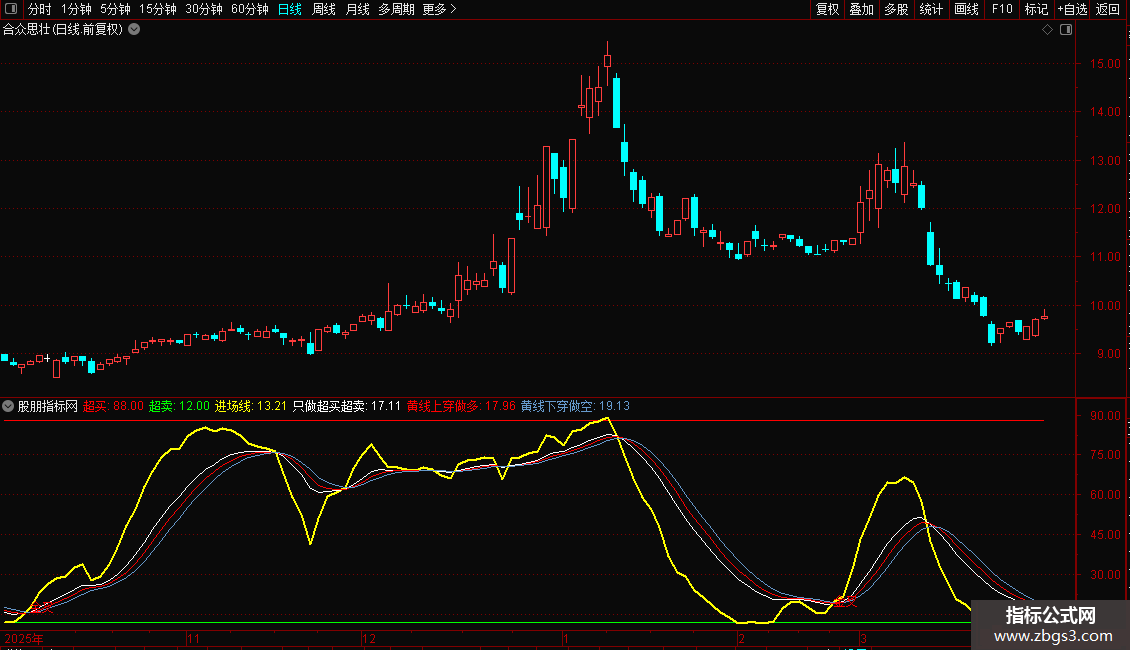Switch to 月线 monthly chart

click(357, 9)
